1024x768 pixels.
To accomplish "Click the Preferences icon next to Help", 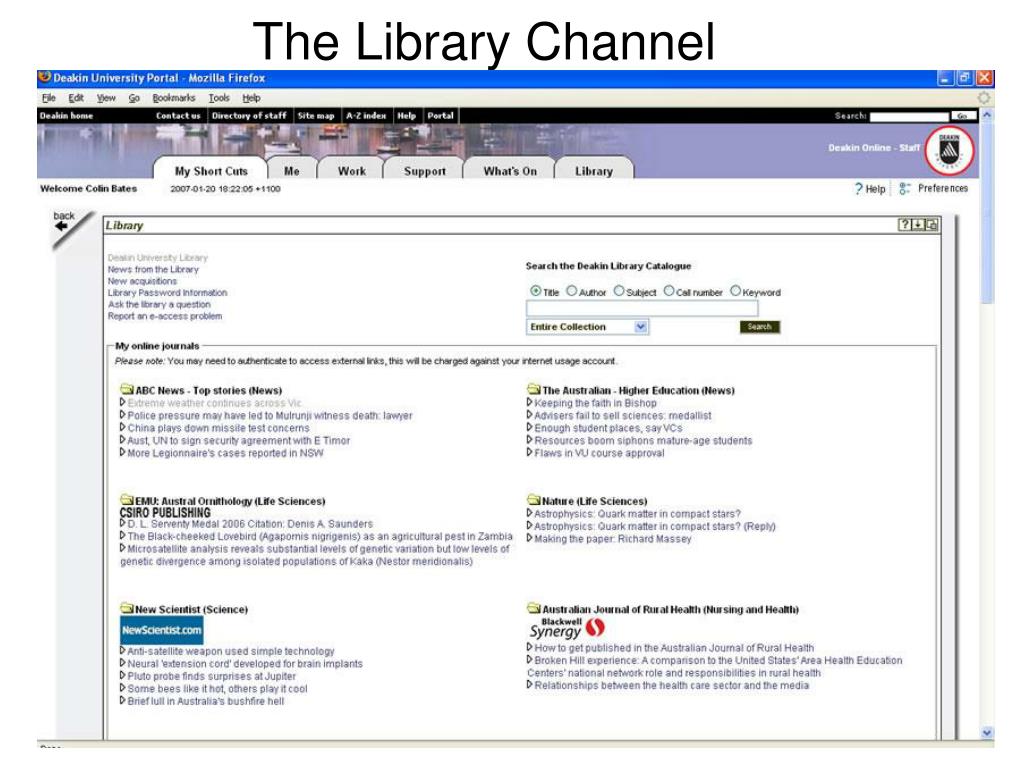I will [904, 189].
